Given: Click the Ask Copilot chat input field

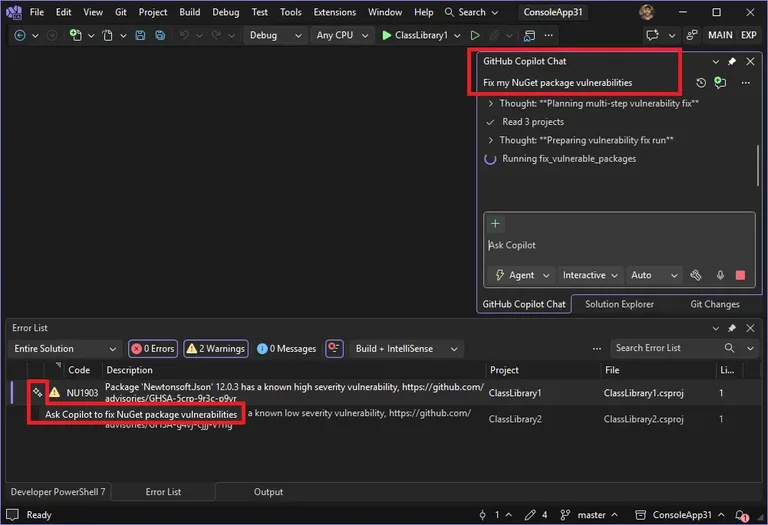Looking at the screenshot, I should click(x=619, y=245).
